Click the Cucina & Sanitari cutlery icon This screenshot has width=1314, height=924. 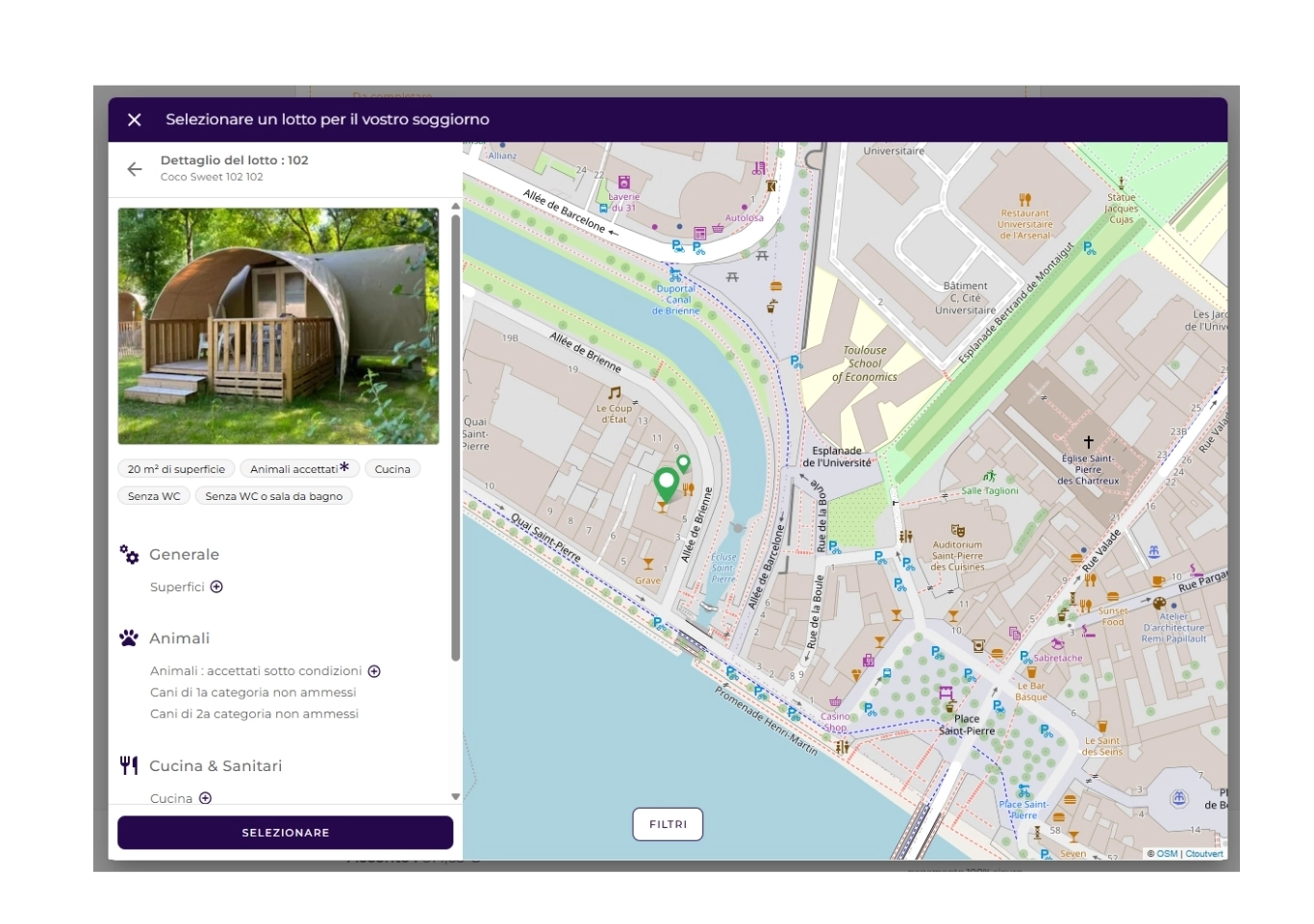129,765
